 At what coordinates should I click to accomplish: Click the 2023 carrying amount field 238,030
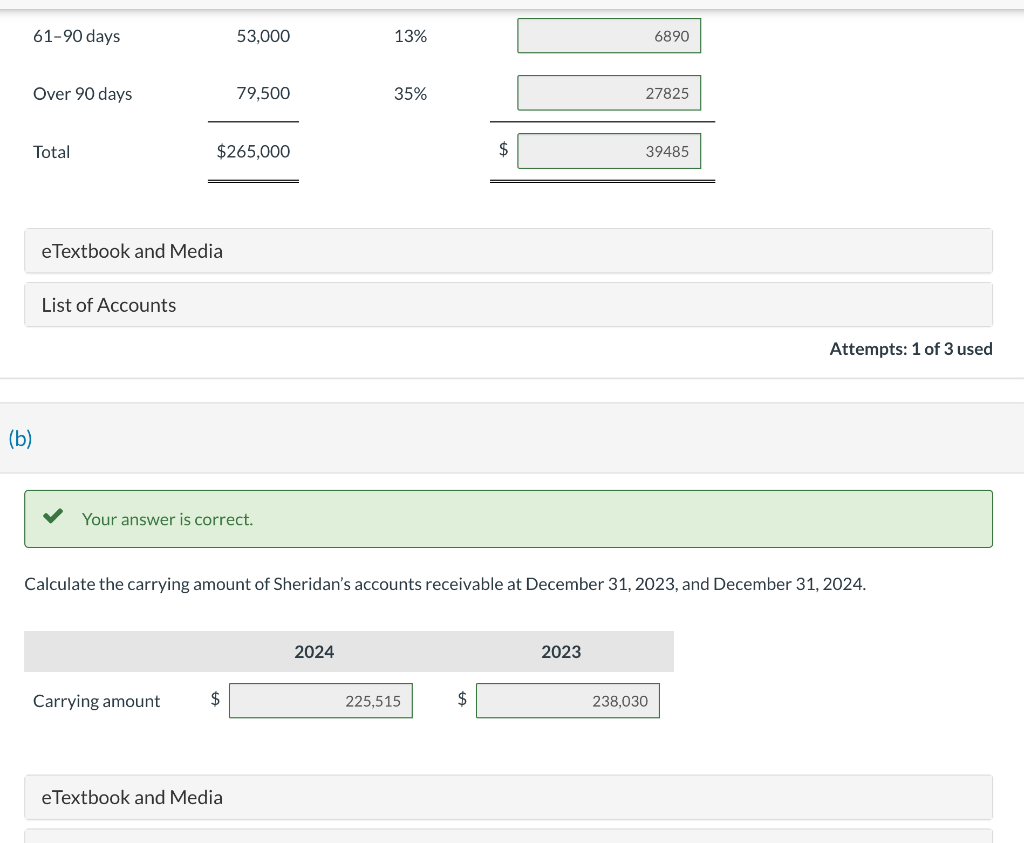click(568, 701)
